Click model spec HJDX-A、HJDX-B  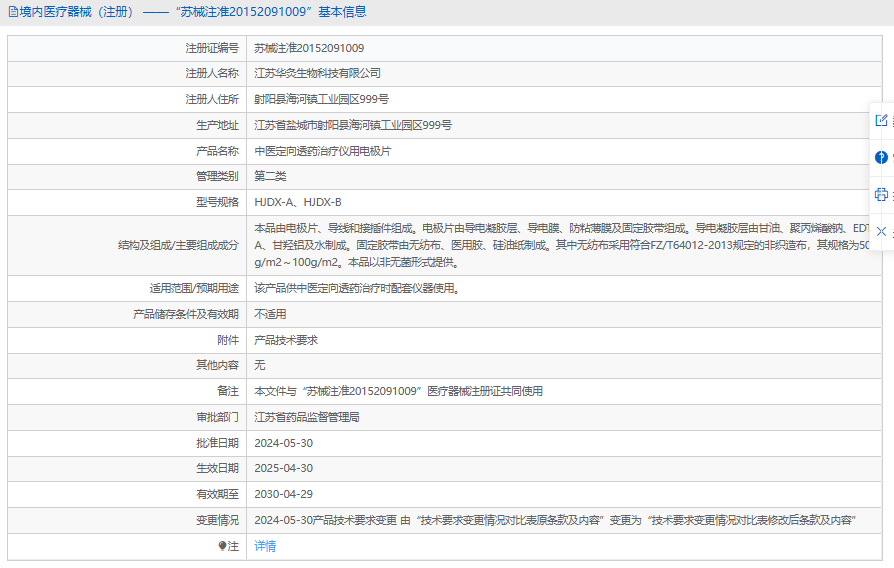pos(298,202)
